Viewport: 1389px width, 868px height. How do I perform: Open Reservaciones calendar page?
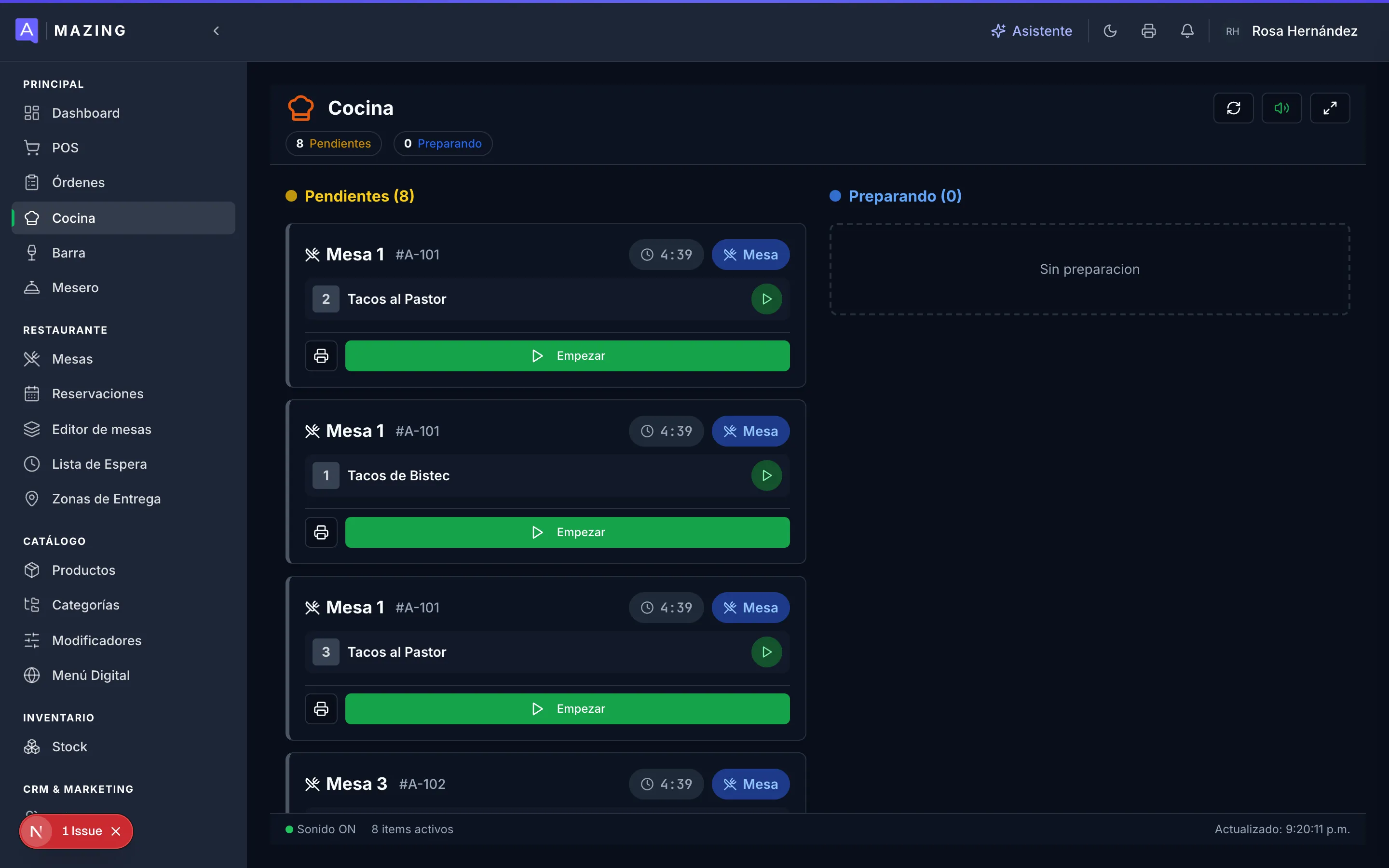123,394
